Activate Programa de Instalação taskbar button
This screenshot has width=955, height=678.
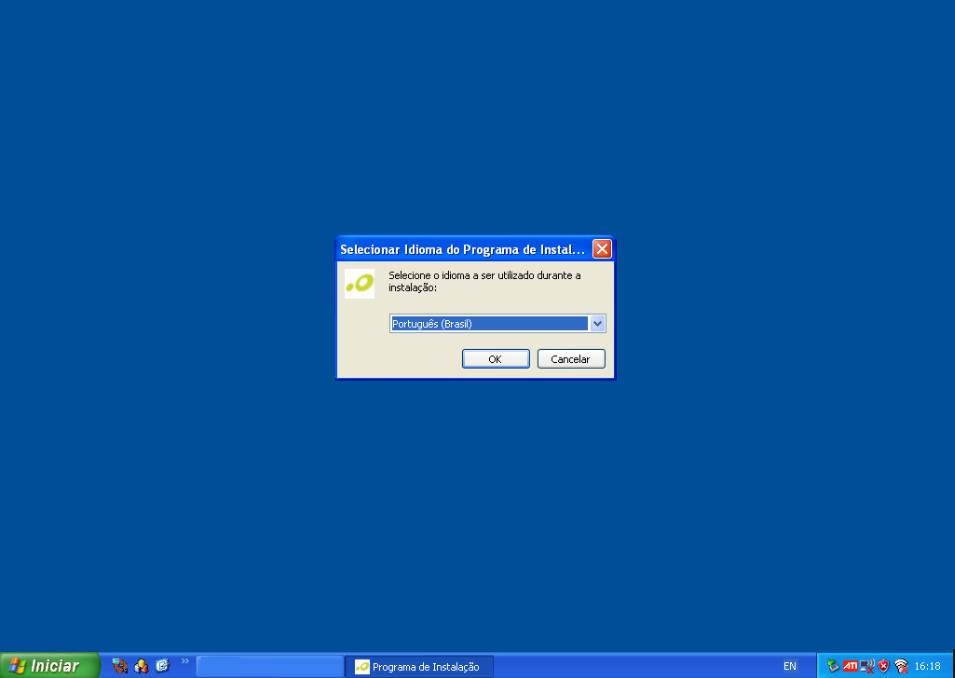tap(419, 667)
